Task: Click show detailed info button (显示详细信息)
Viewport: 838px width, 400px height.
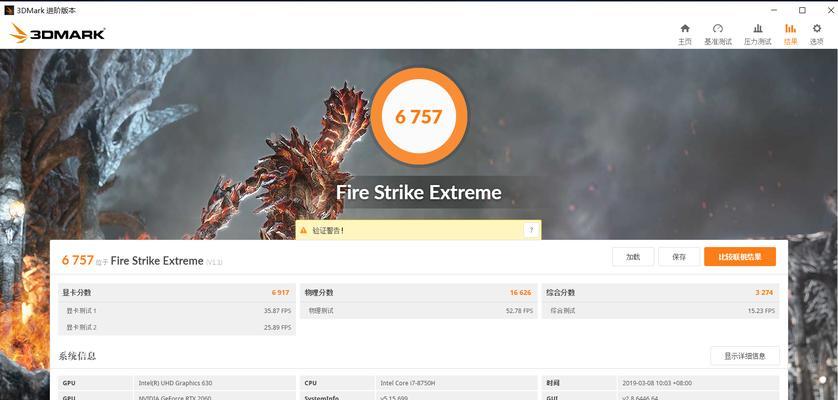Action: click(x=744, y=356)
